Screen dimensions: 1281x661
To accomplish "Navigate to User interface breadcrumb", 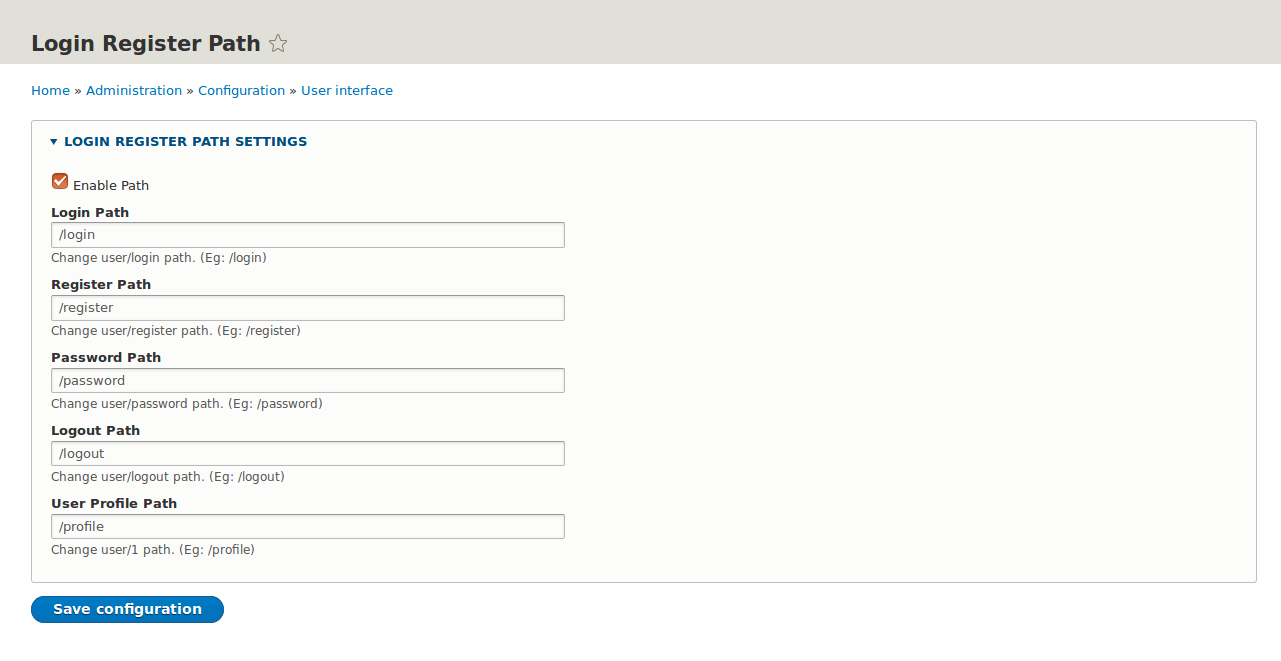I will 347,91.
